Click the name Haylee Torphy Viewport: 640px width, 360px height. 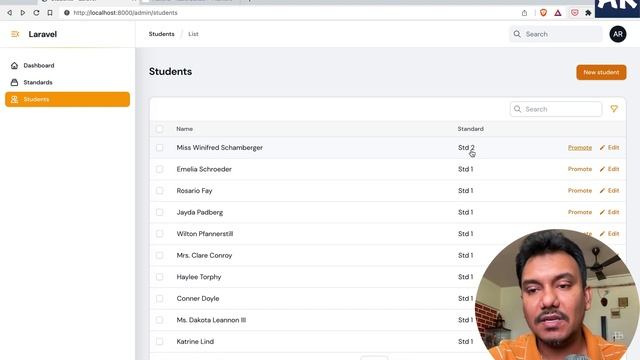[199, 277]
